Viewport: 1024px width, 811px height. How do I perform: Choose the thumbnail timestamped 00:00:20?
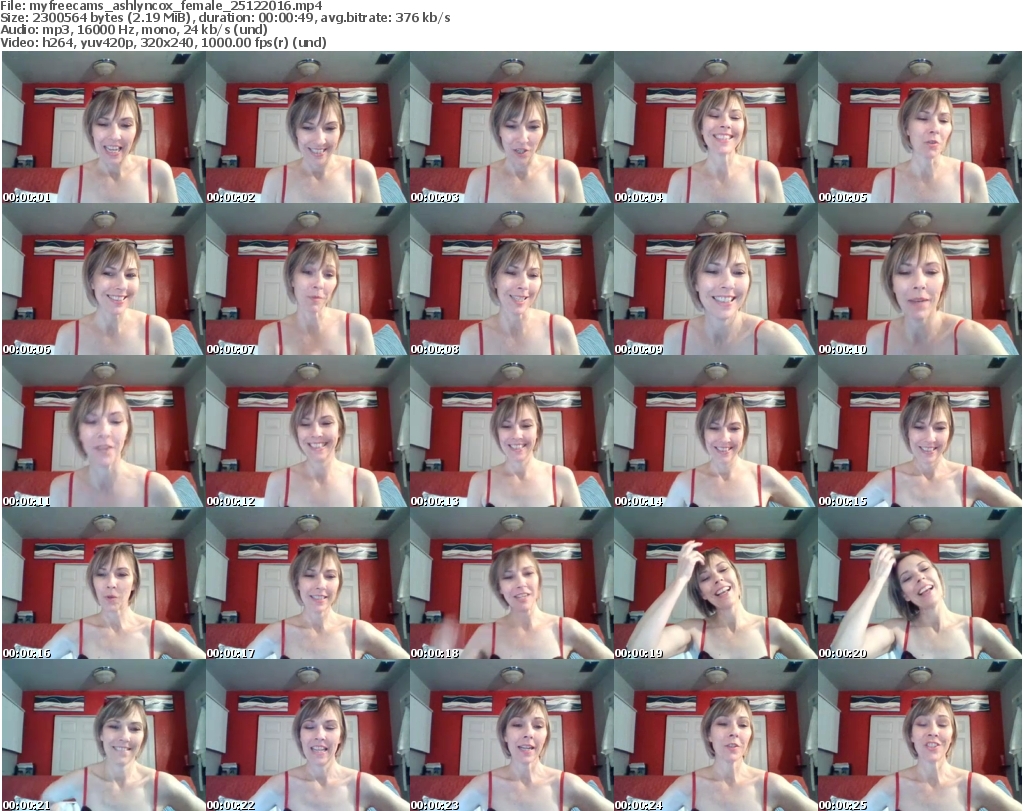920,583
